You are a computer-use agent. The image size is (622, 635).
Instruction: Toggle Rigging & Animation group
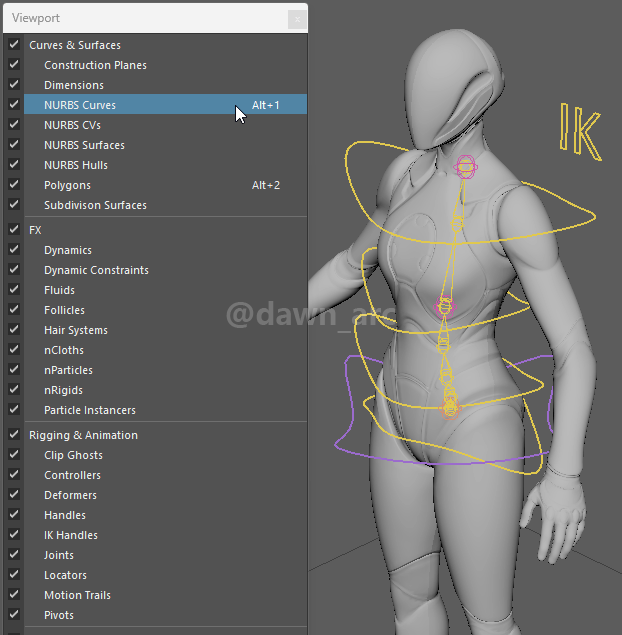coord(14,434)
